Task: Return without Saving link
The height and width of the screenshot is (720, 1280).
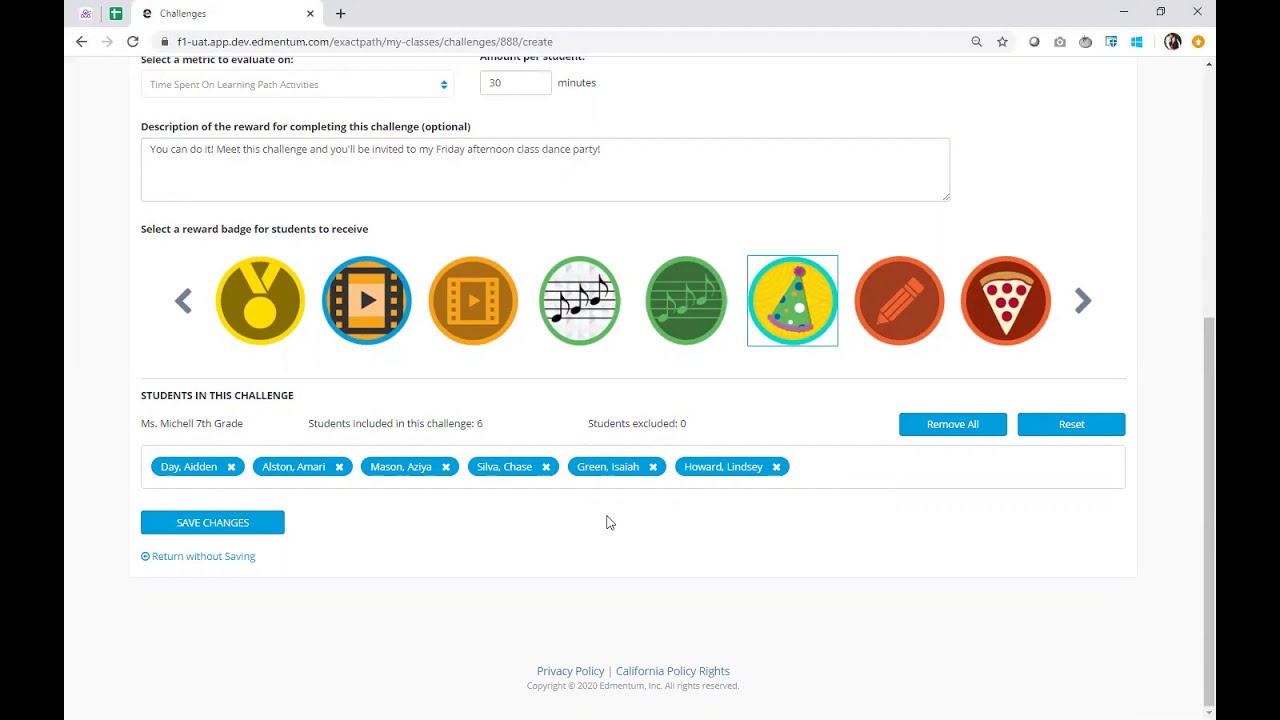Action: pos(198,556)
